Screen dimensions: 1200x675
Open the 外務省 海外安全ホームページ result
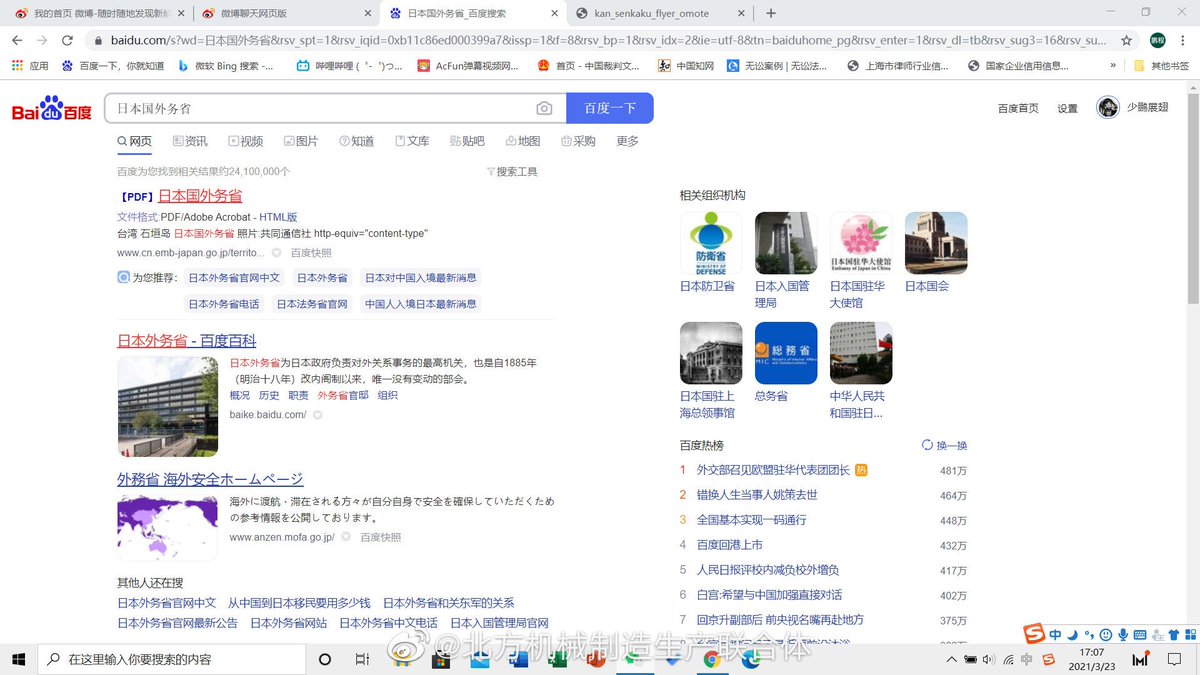(x=210, y=479)
